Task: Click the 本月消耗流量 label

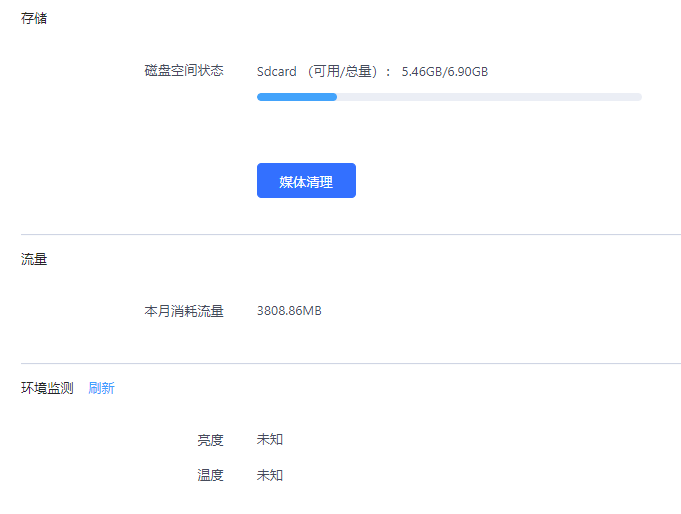Action: click(184, 311)
